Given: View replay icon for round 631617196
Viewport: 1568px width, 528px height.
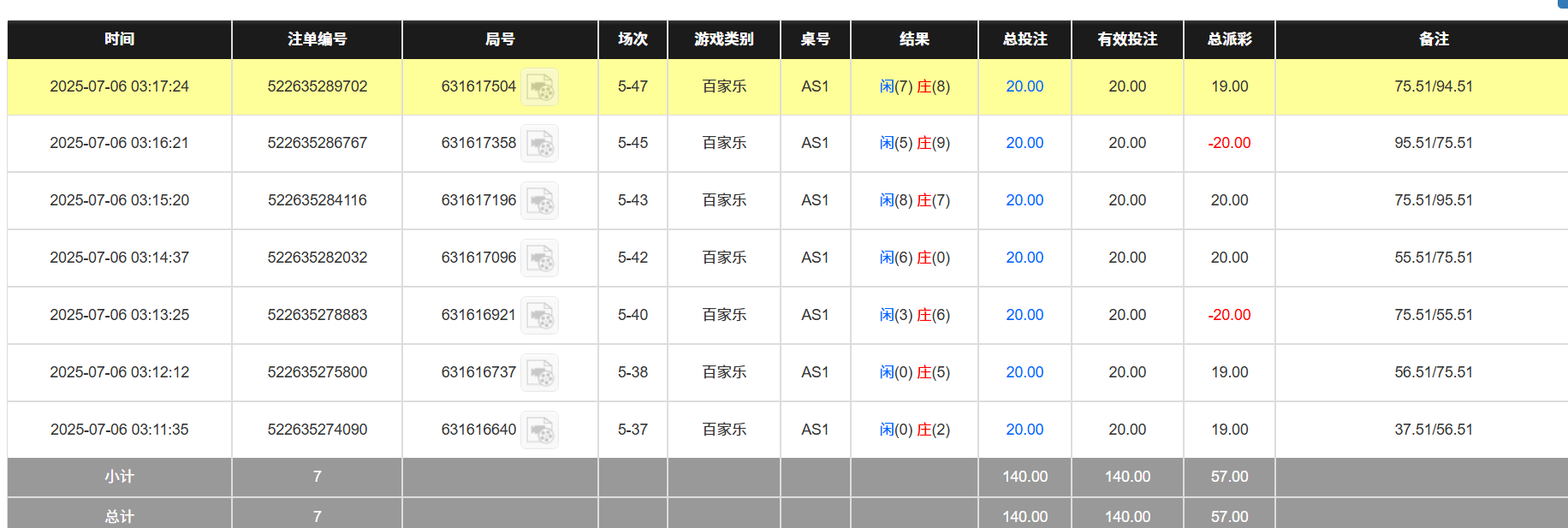Looking at the screenshot, I should pos(540,201).
